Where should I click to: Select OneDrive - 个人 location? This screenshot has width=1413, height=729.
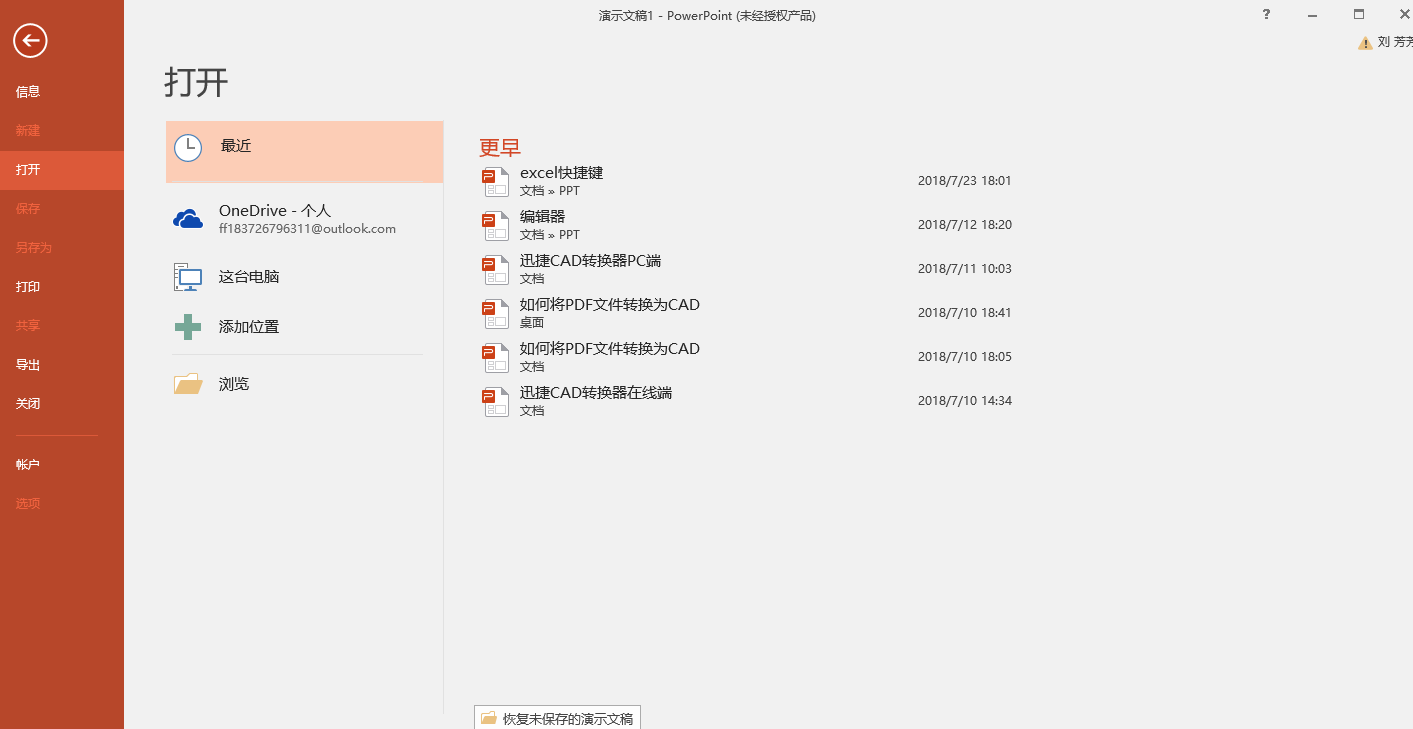point(304,219)
